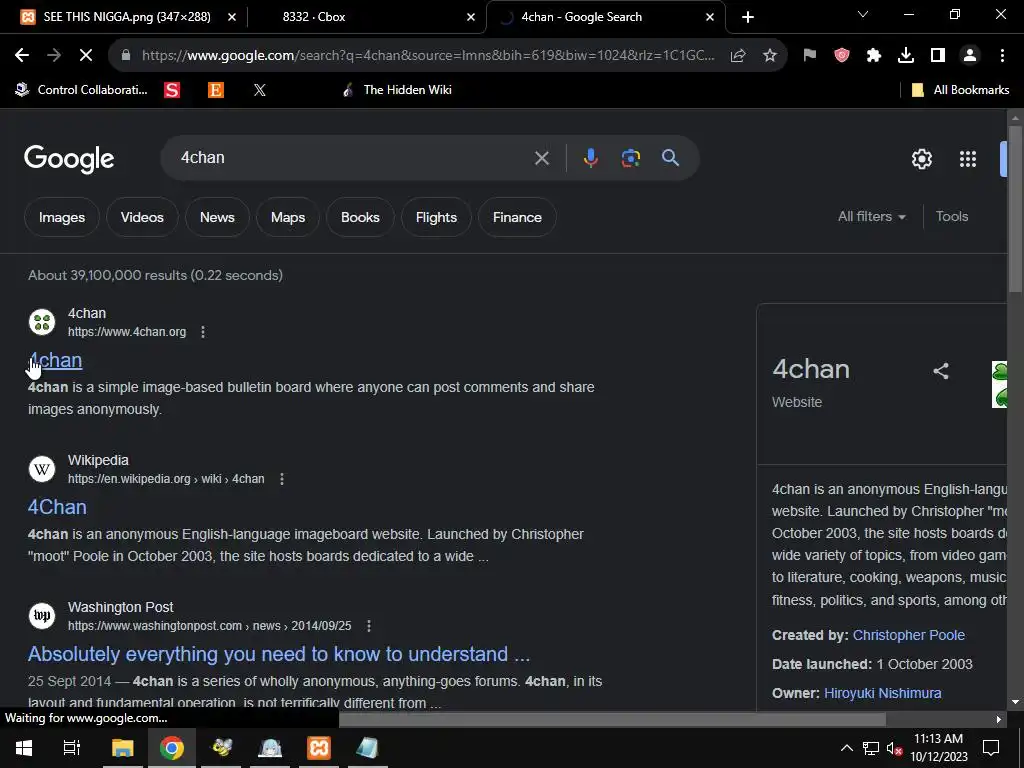Screen dimensions: 1024x768
Task: Open more options for 4chan.org result
Action: [203, 332]
